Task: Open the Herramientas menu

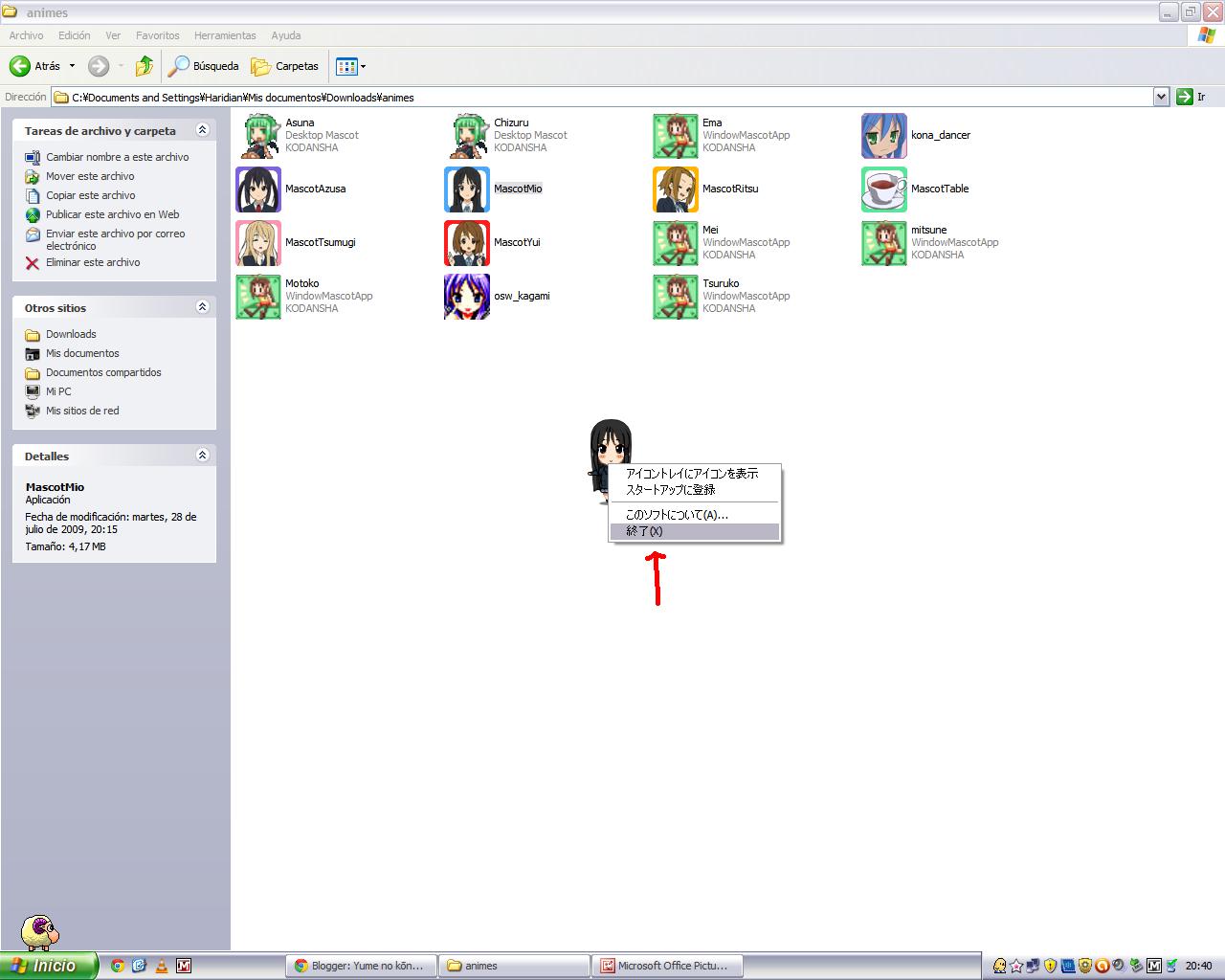Action: click(225, 35)
